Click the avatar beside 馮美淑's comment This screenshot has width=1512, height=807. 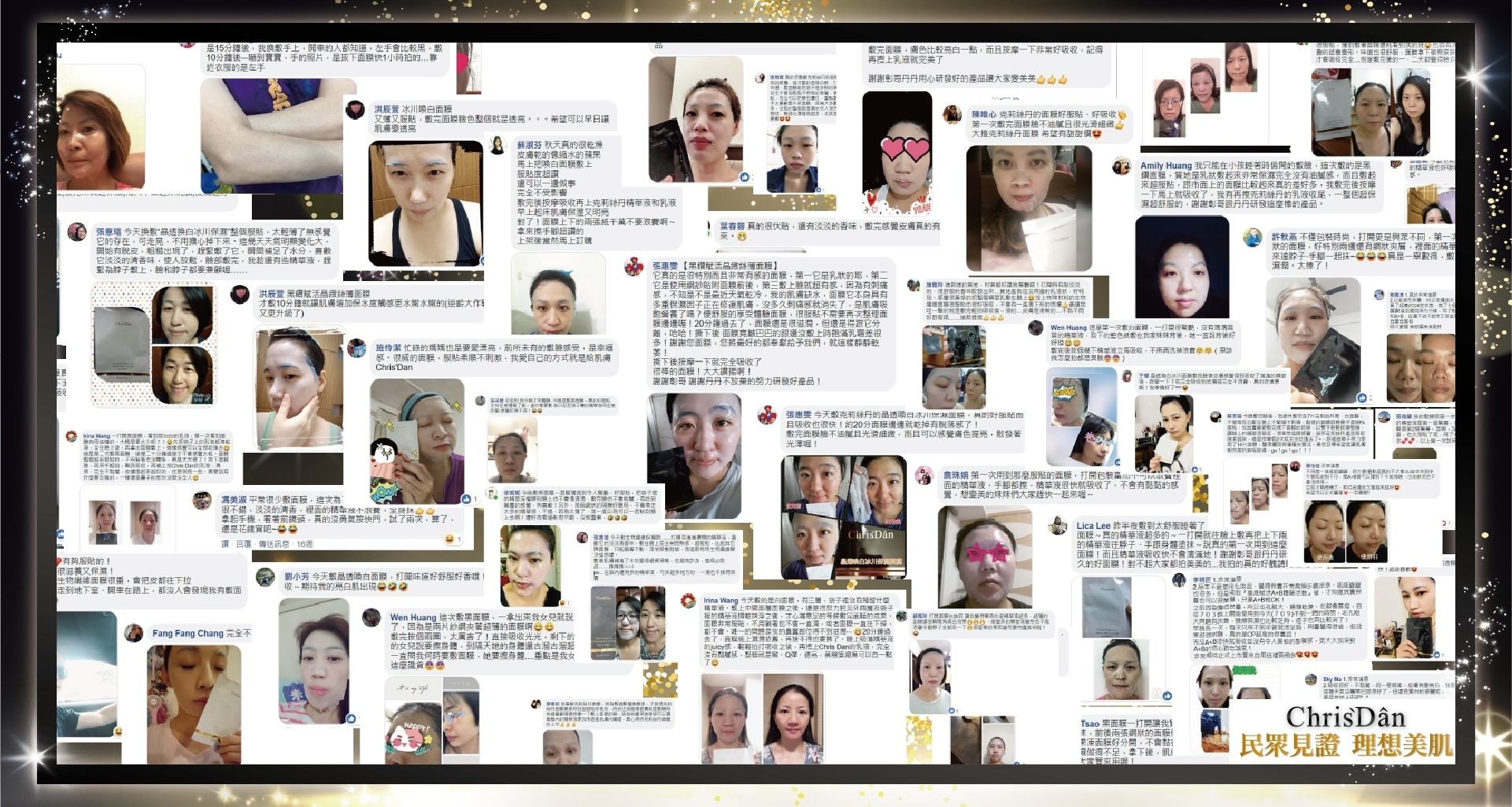click(203, 500)
